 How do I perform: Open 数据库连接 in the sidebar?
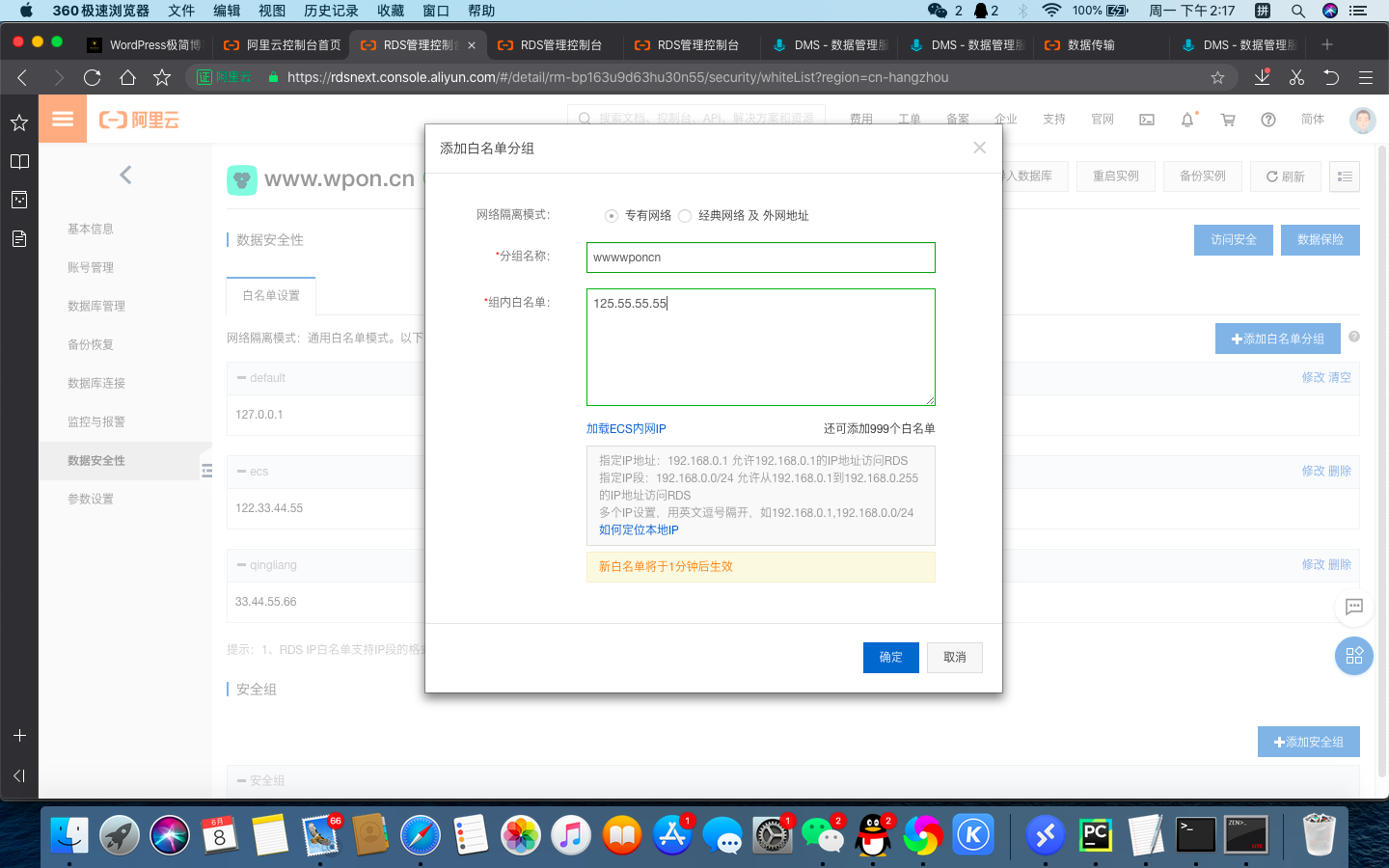tap(96, 383)
